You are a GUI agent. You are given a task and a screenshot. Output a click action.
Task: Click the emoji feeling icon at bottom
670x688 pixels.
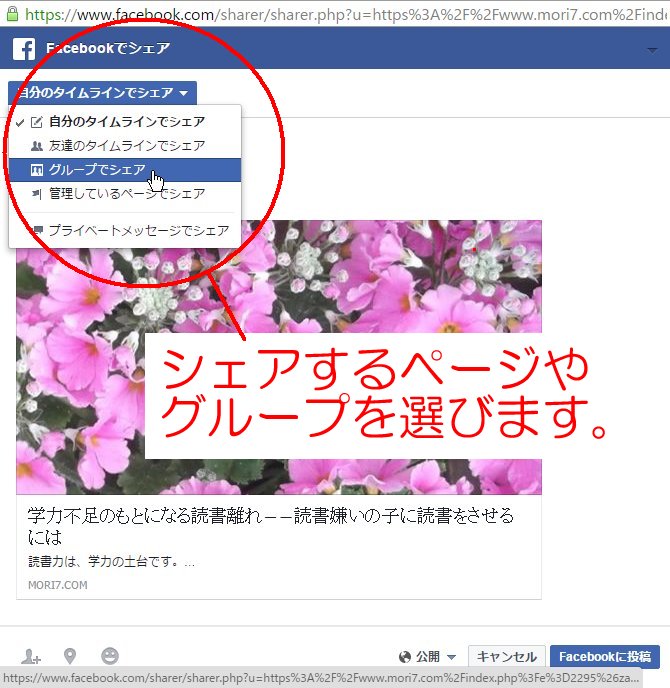(110, 656)
